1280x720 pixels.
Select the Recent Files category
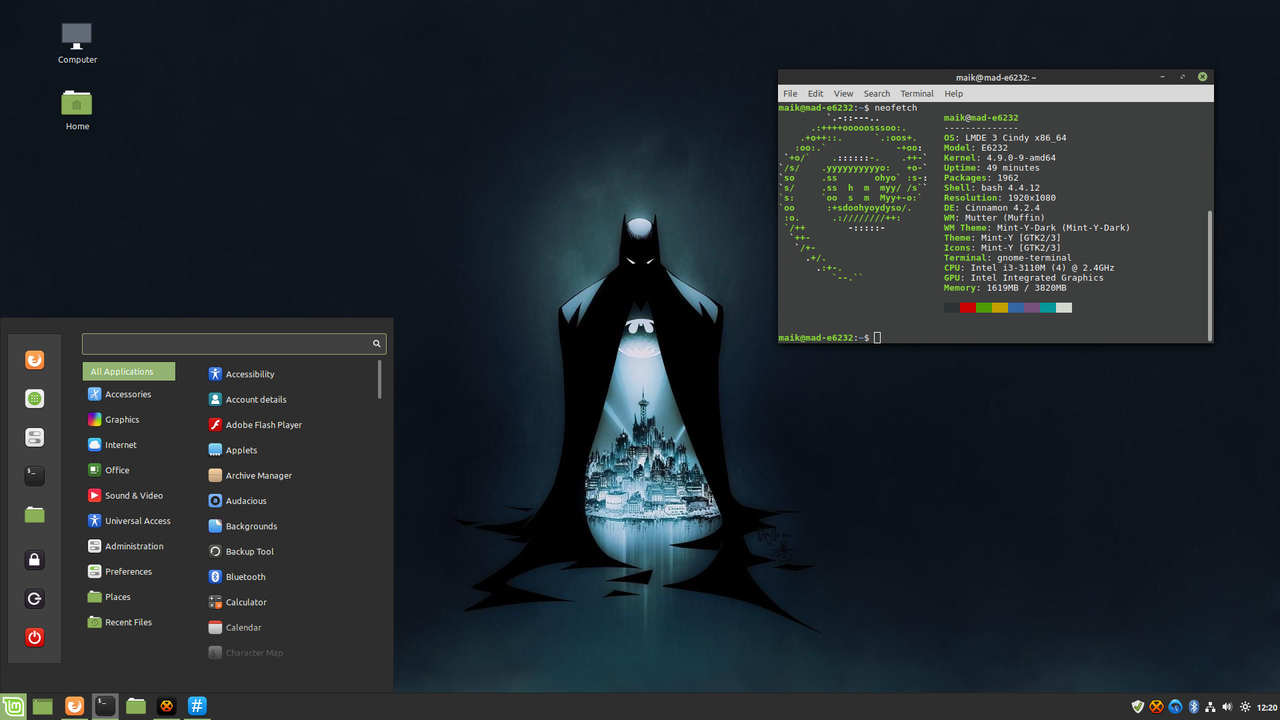point(129,622)
